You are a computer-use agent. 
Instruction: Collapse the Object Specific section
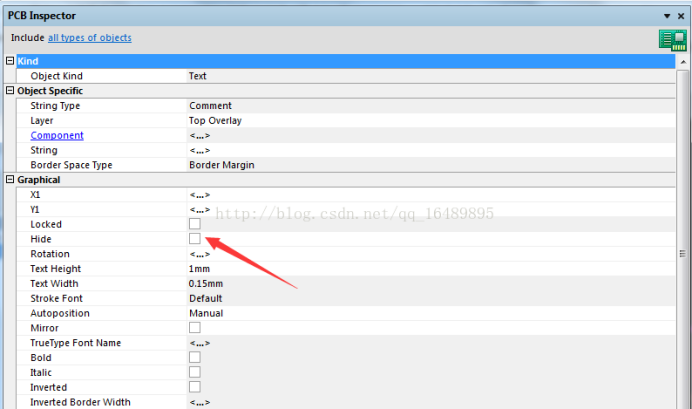[10, 91]
